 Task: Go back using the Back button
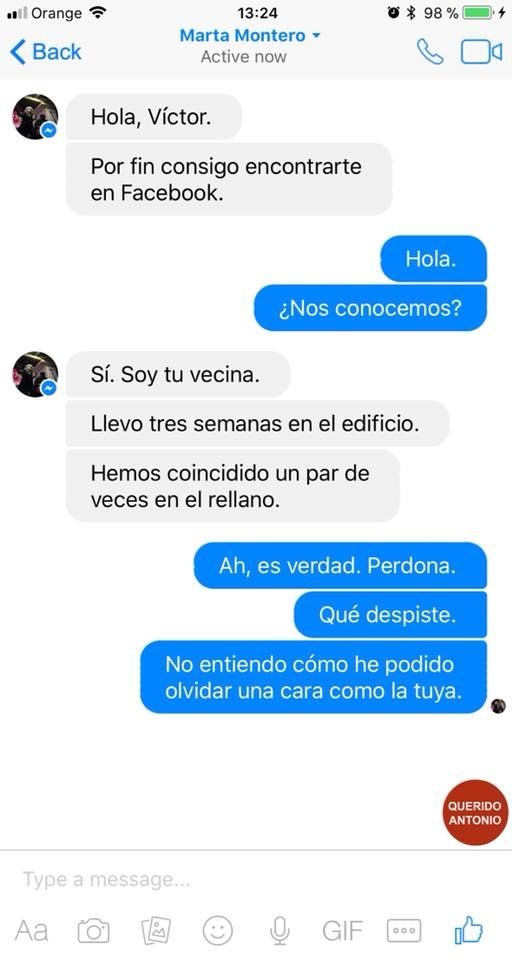[x=46, y=52]
